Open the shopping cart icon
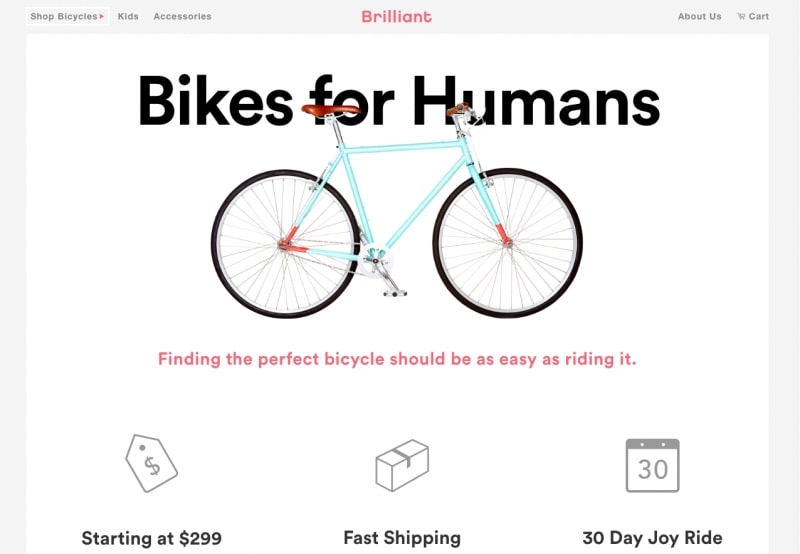This screenshot has width=800, height=554. pos(741,16)
